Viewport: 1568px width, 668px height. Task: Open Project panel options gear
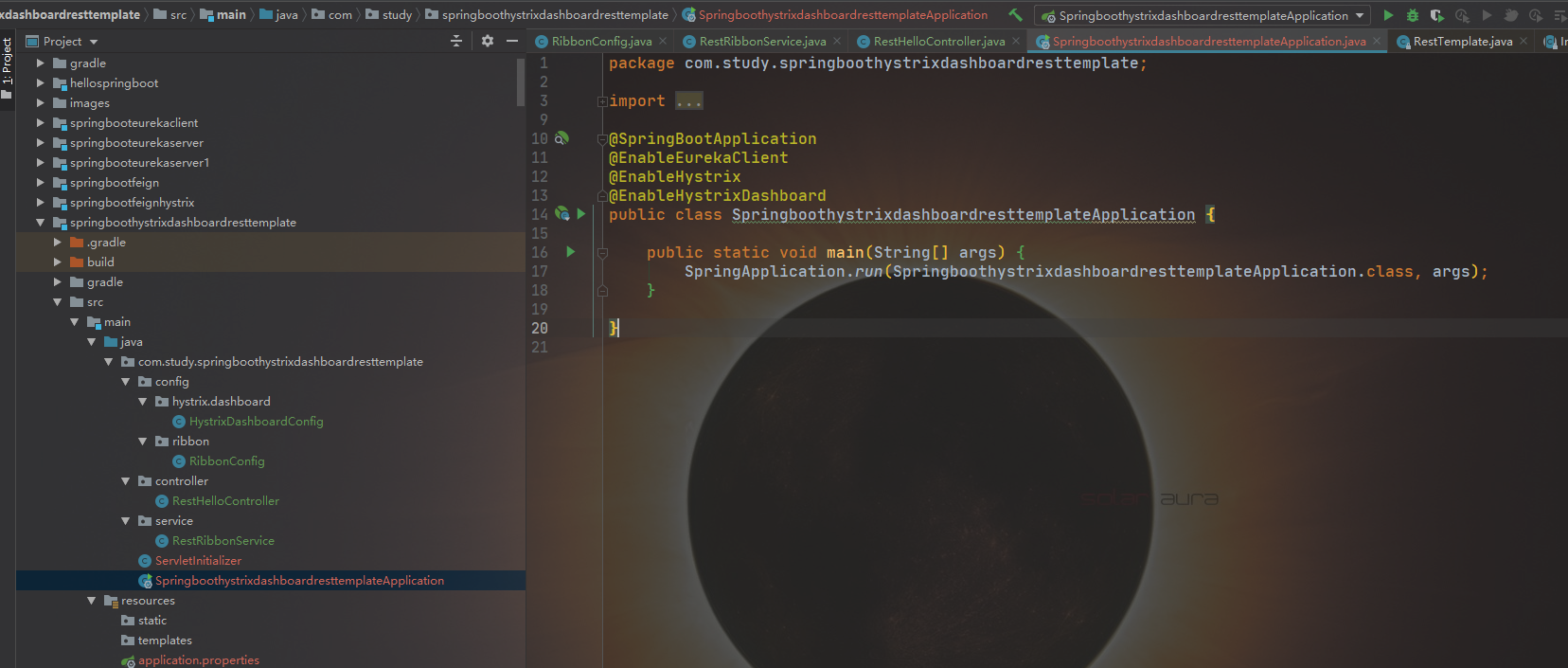point(488,41)
